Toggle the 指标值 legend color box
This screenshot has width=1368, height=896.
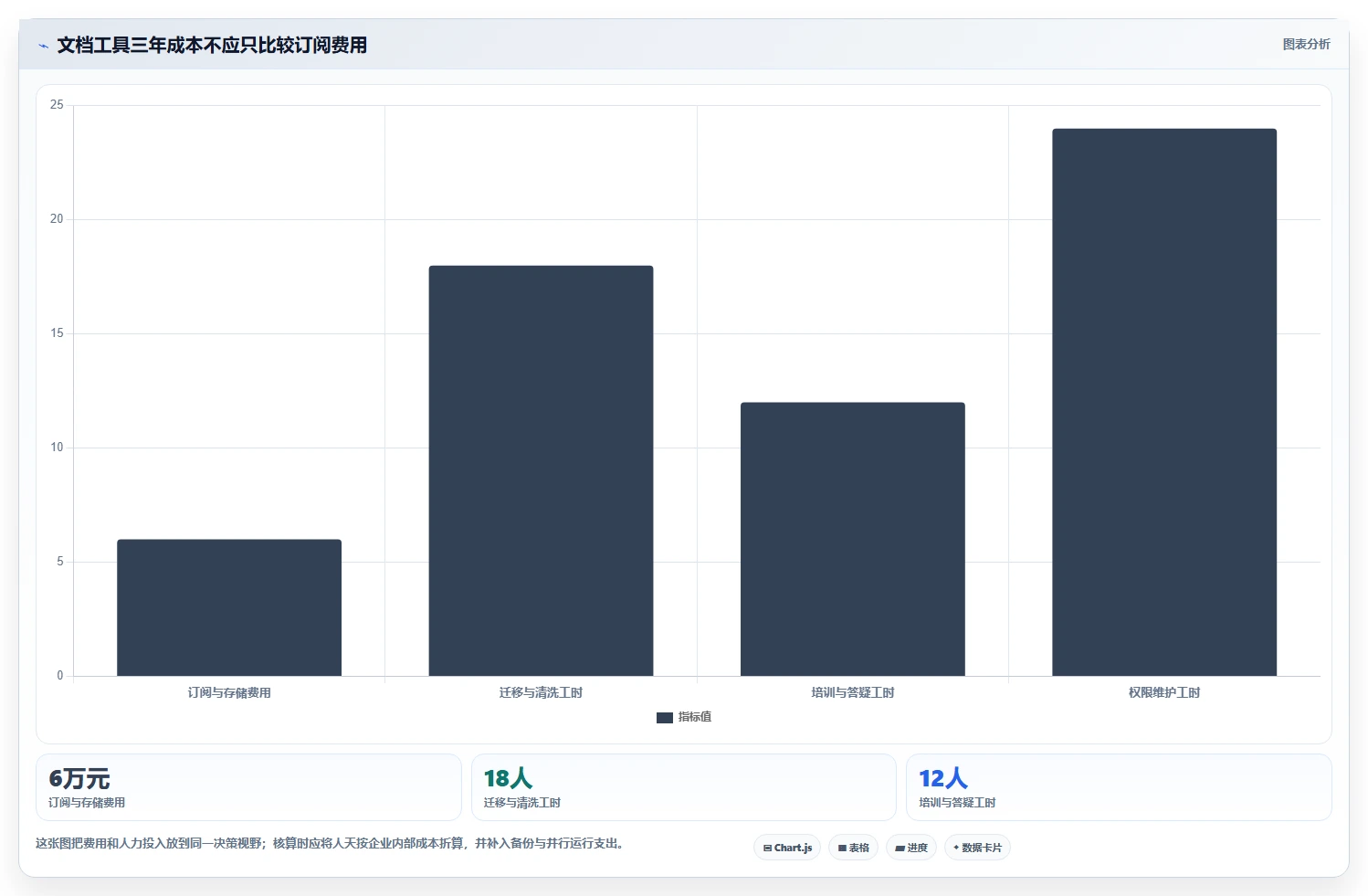pyautogui.click(x=665, y=718)
